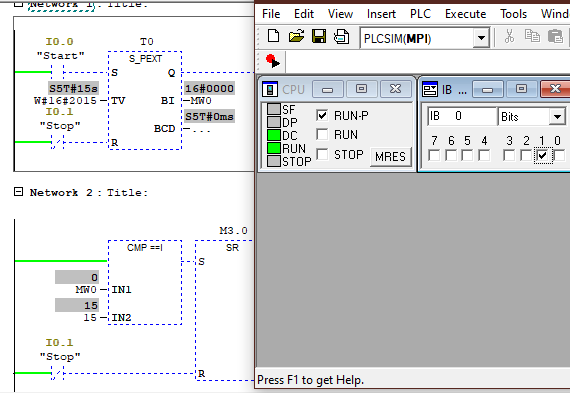The height and width of the screenshot is (393, 570).
Task: Click the IB window icon
Action: tap(430, 89)
